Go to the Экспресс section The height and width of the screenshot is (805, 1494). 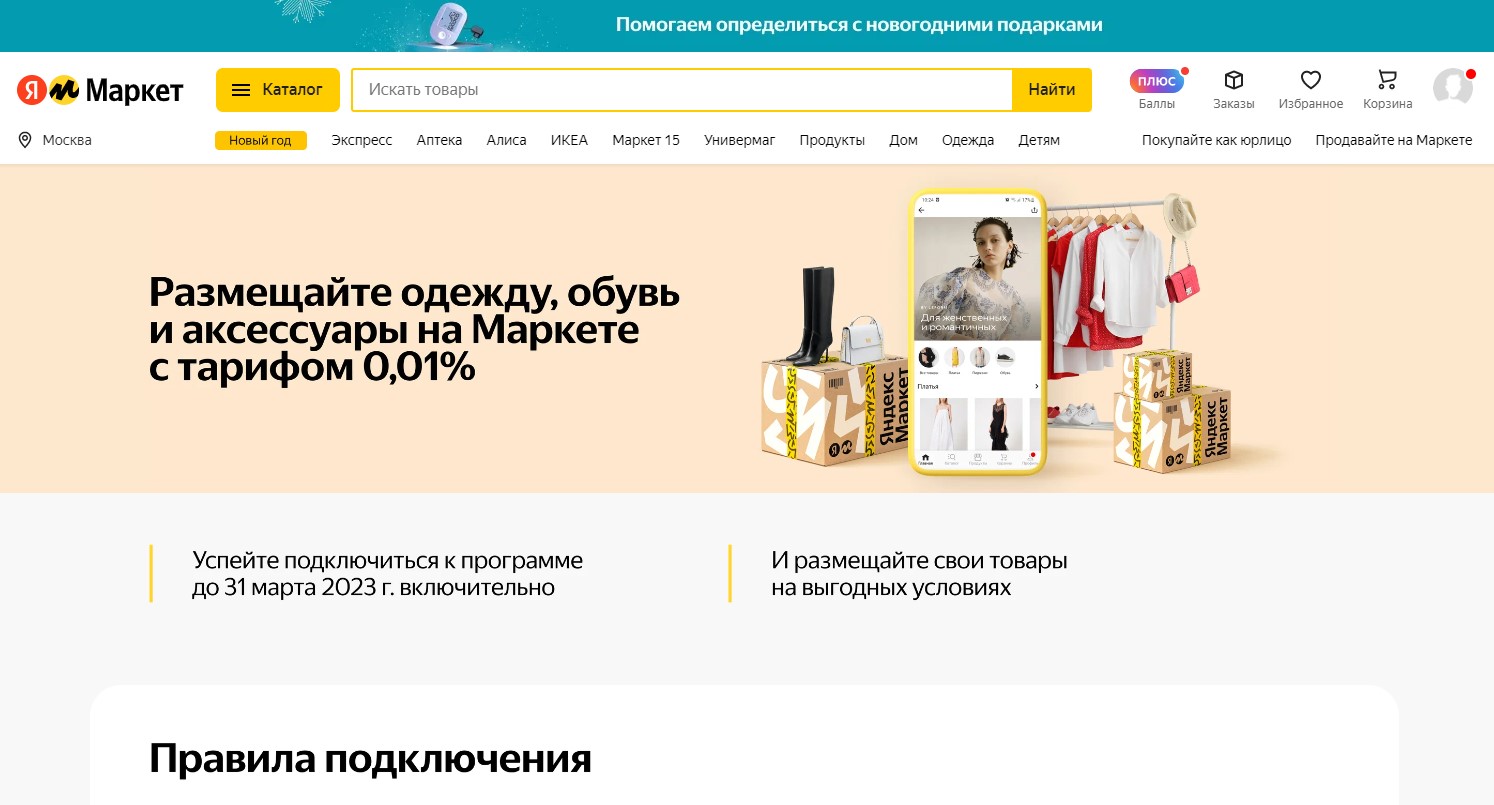[362, 140]
